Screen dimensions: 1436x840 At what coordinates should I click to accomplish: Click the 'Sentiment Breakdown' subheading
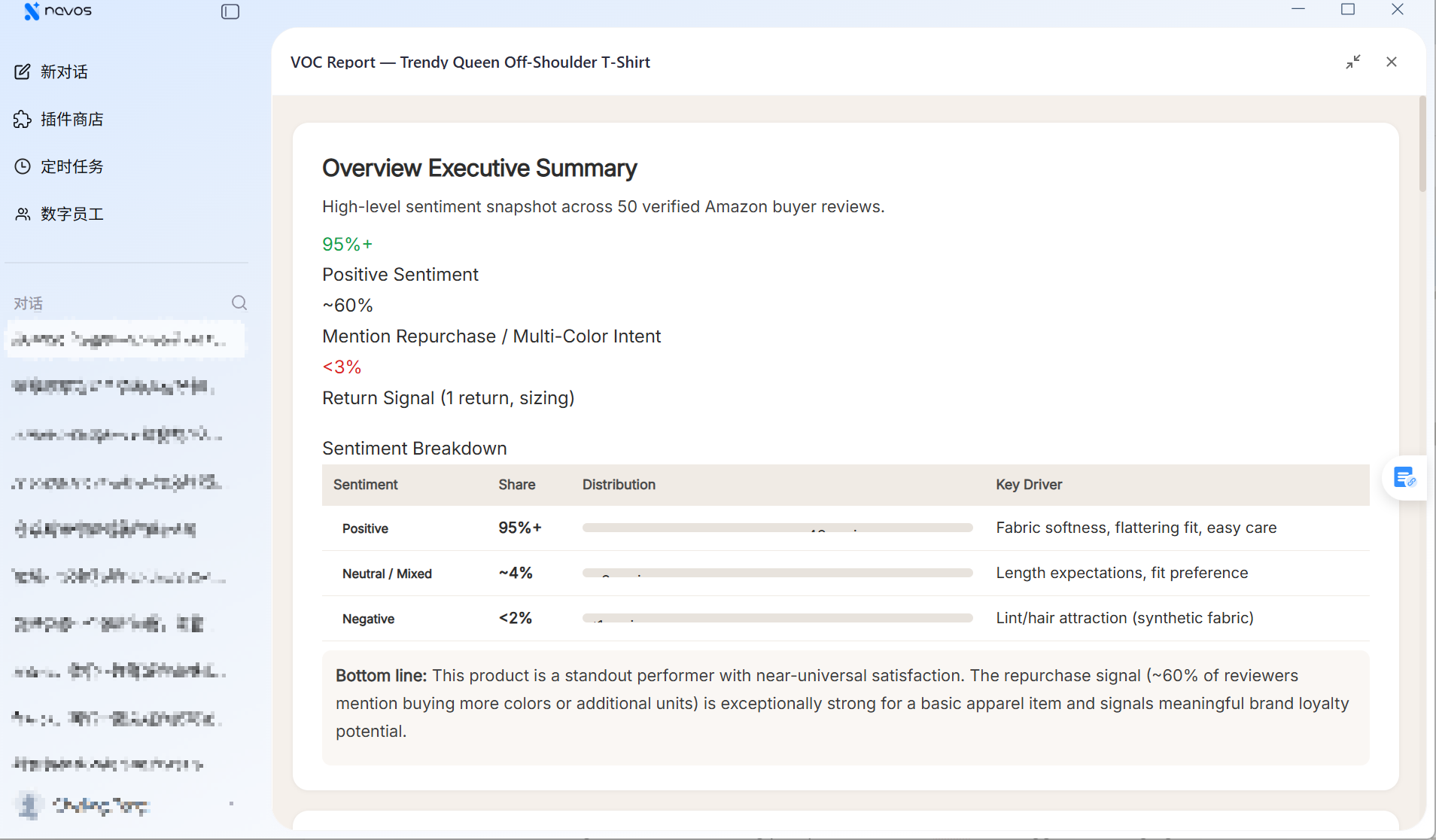coord(415,448)
